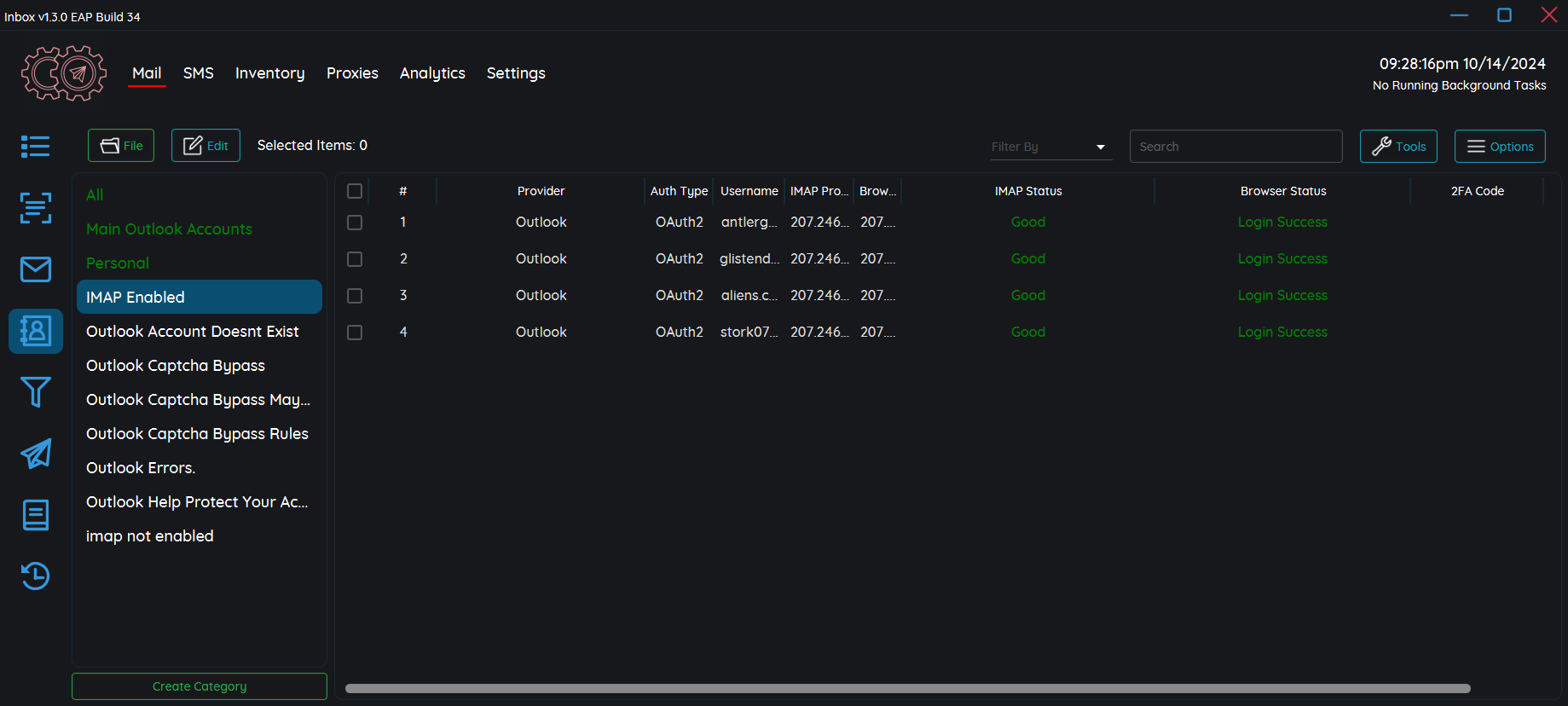The width and height of the screenshot is (1568, 706).
Task: Click Good IMAP status in row 2
Action: click(1028, 259)
